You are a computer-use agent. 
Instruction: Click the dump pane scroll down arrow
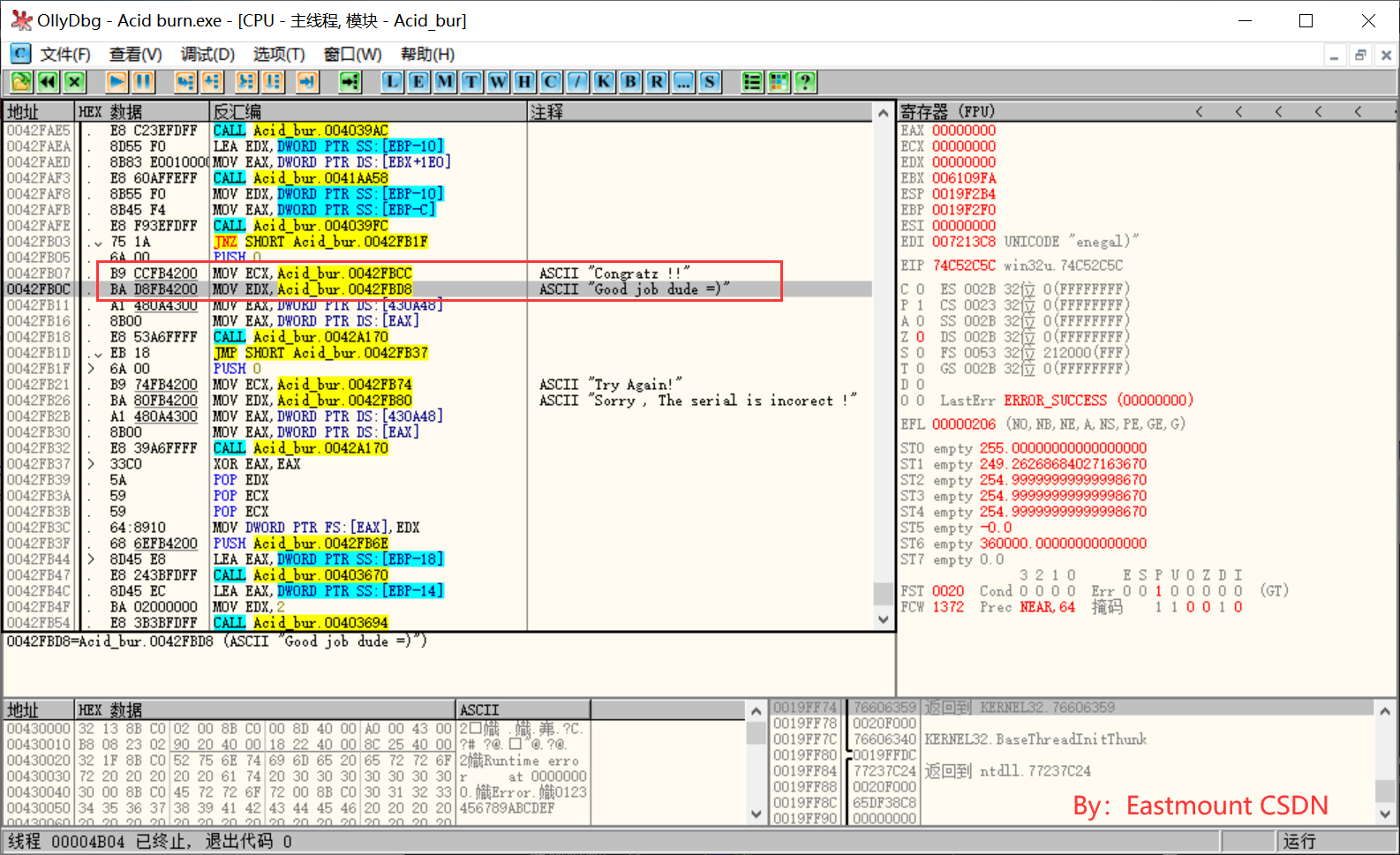[756, 814]
